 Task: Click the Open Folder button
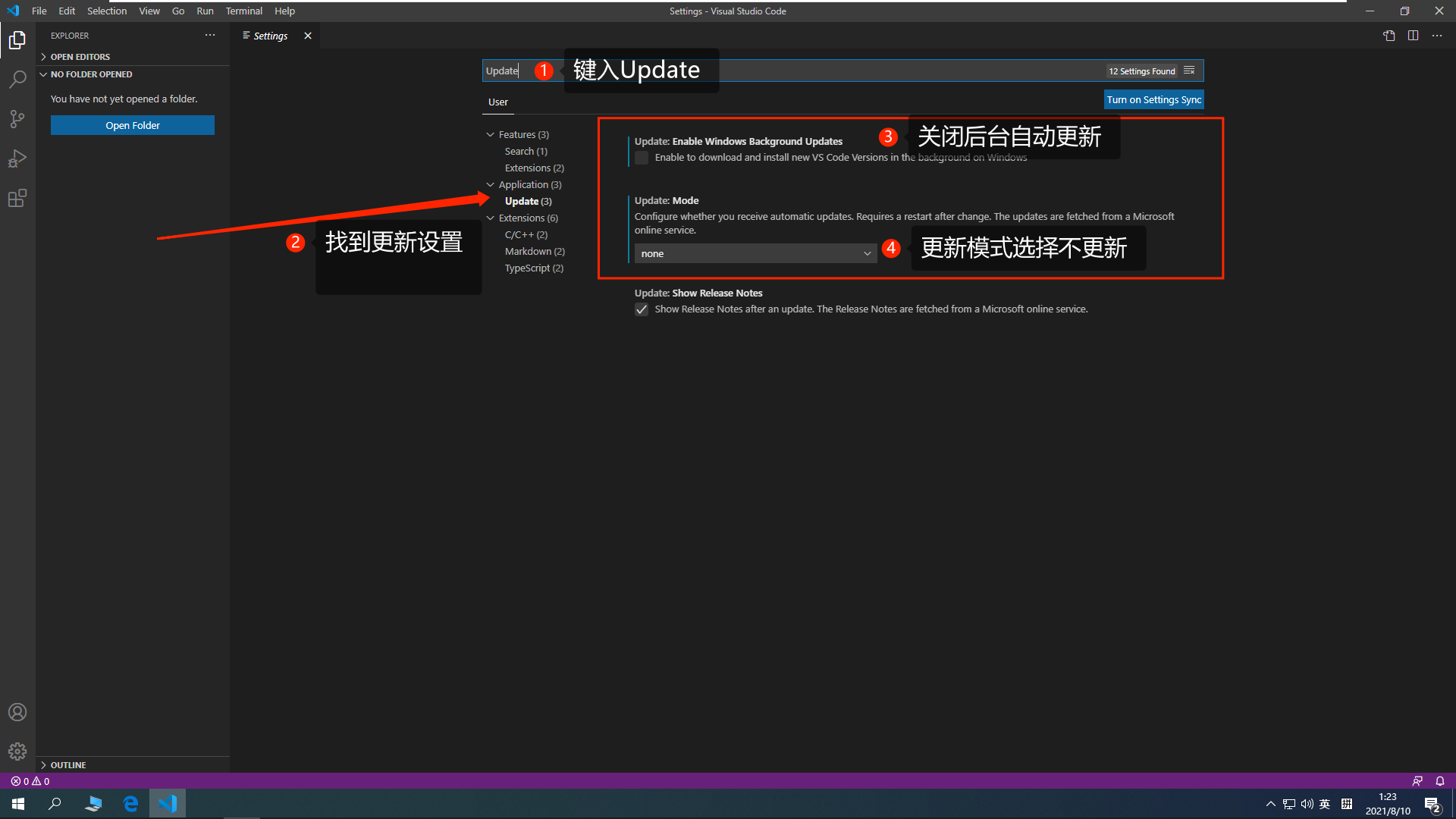click(x=132, y=124)
